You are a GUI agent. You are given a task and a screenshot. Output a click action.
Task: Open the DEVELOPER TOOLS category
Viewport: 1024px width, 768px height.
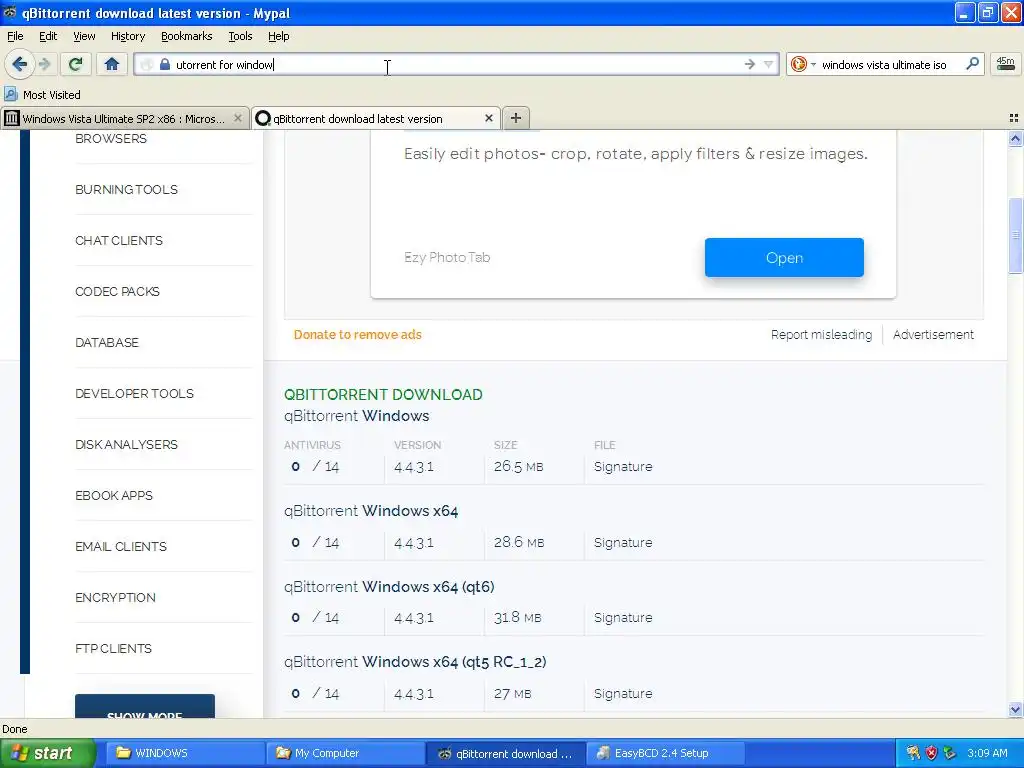(135, 393)
